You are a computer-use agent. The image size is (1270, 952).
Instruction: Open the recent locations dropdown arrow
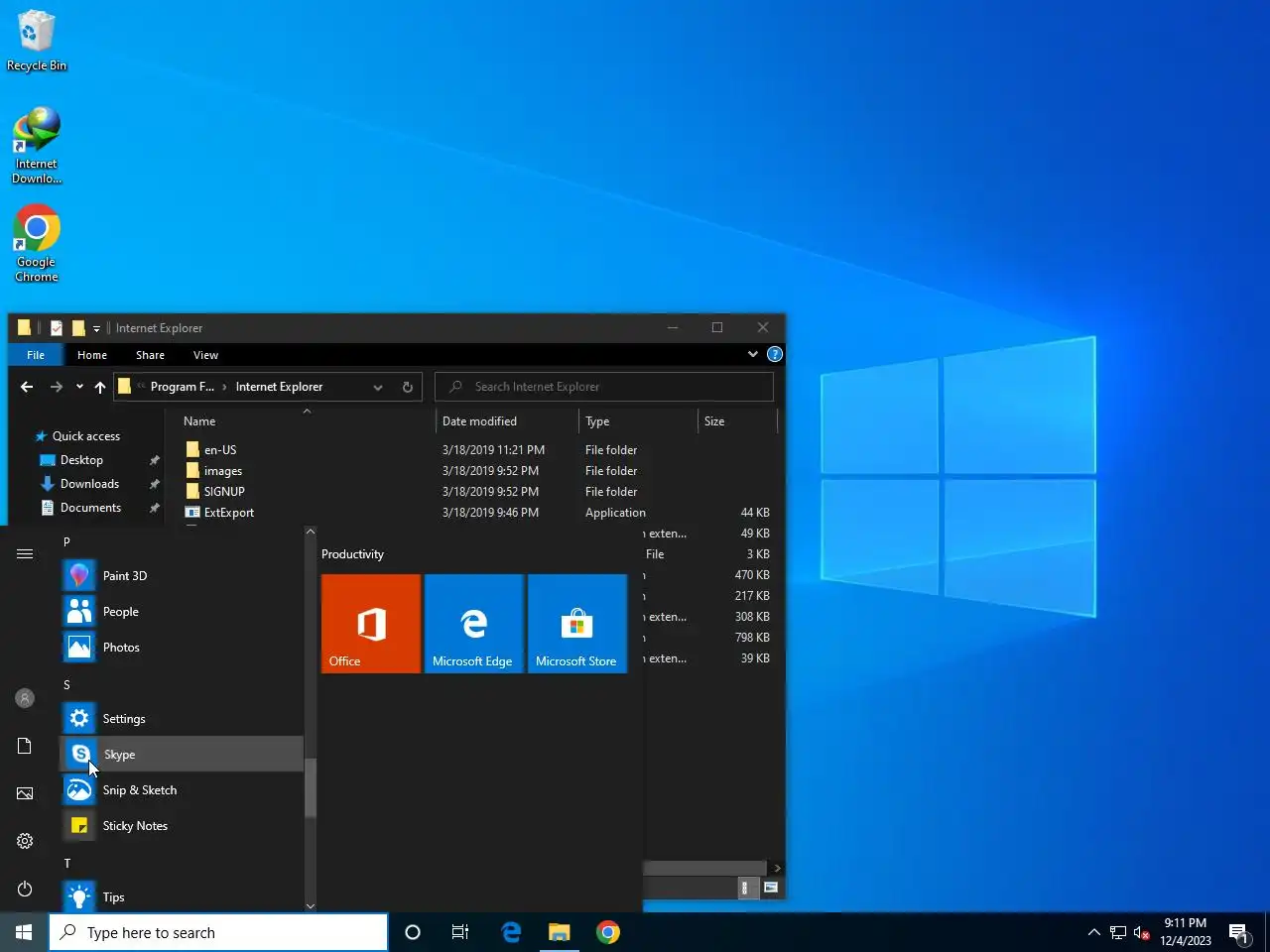click(x=79, y=387)
